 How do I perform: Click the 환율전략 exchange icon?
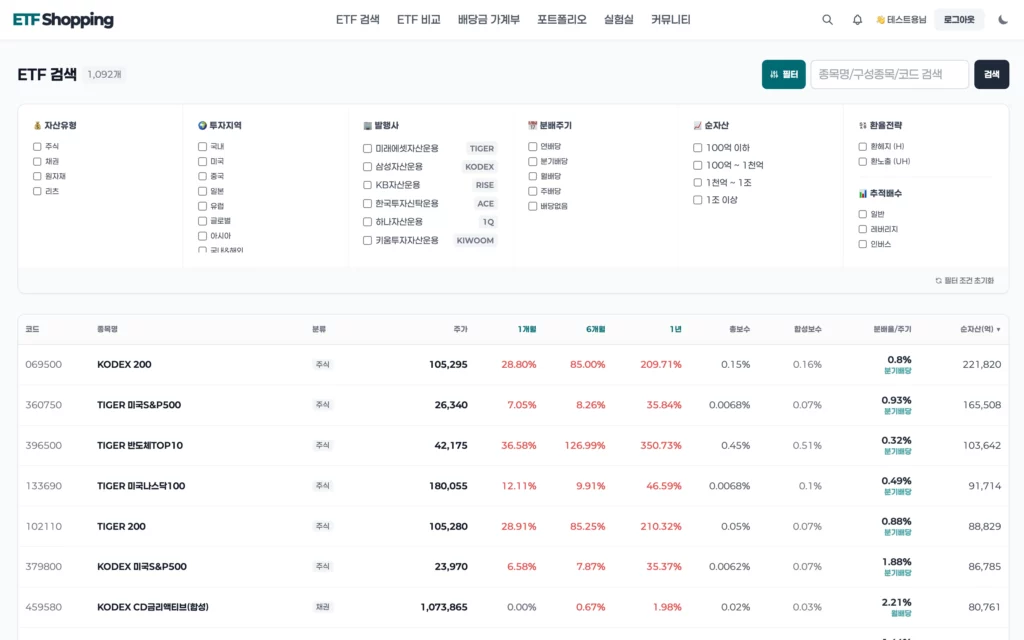click(x=863, y=125)
